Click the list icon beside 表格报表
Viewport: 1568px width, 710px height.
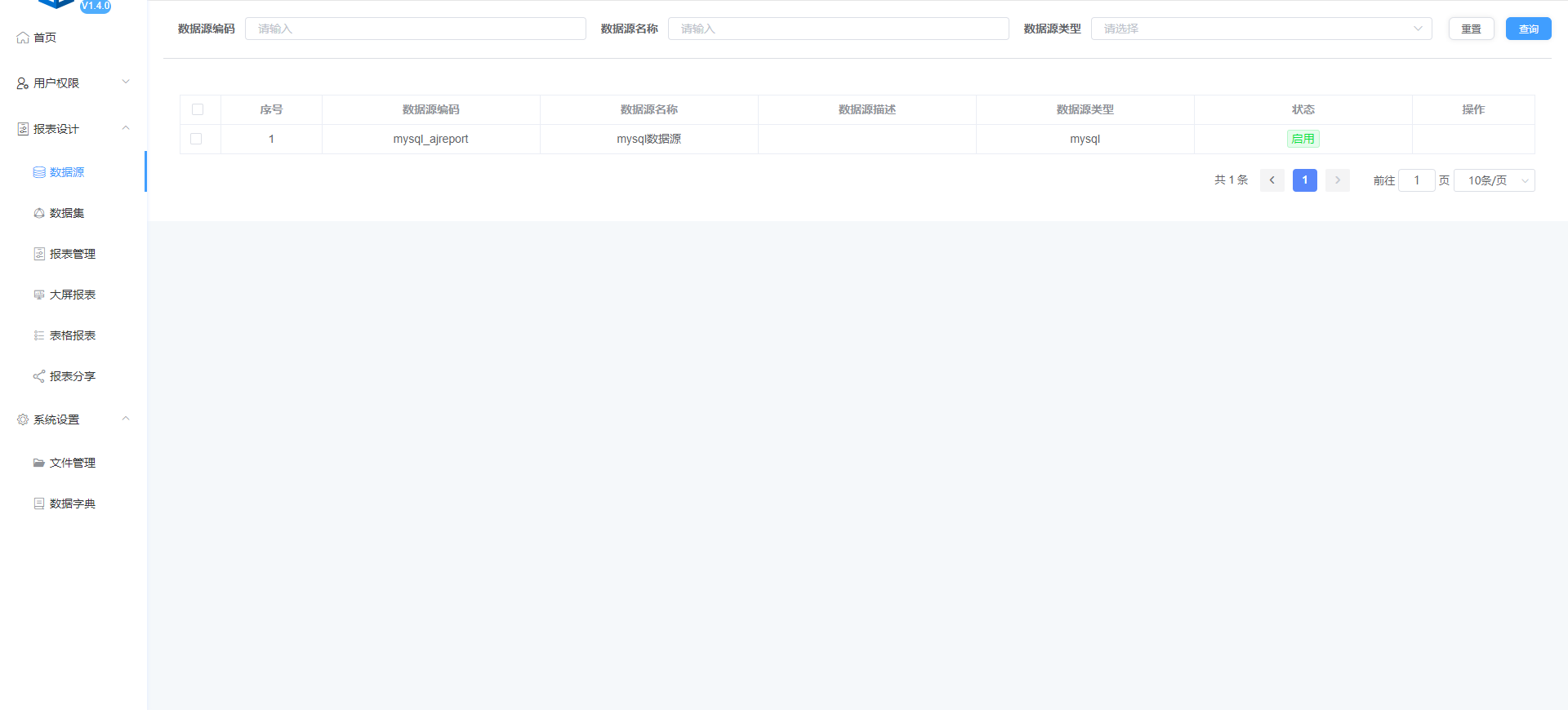[39, 335]
